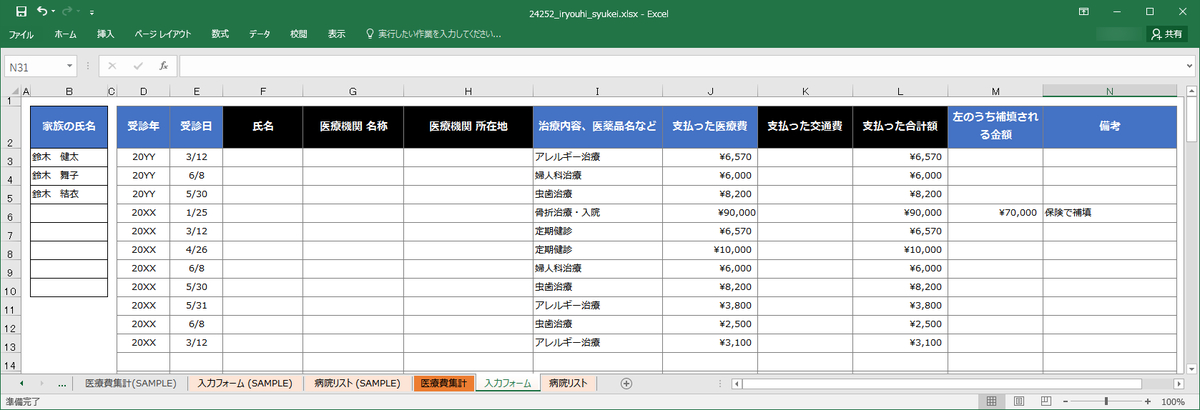Switch to 病院リスト (SAMPLE) sheet tab

[356, 383]
